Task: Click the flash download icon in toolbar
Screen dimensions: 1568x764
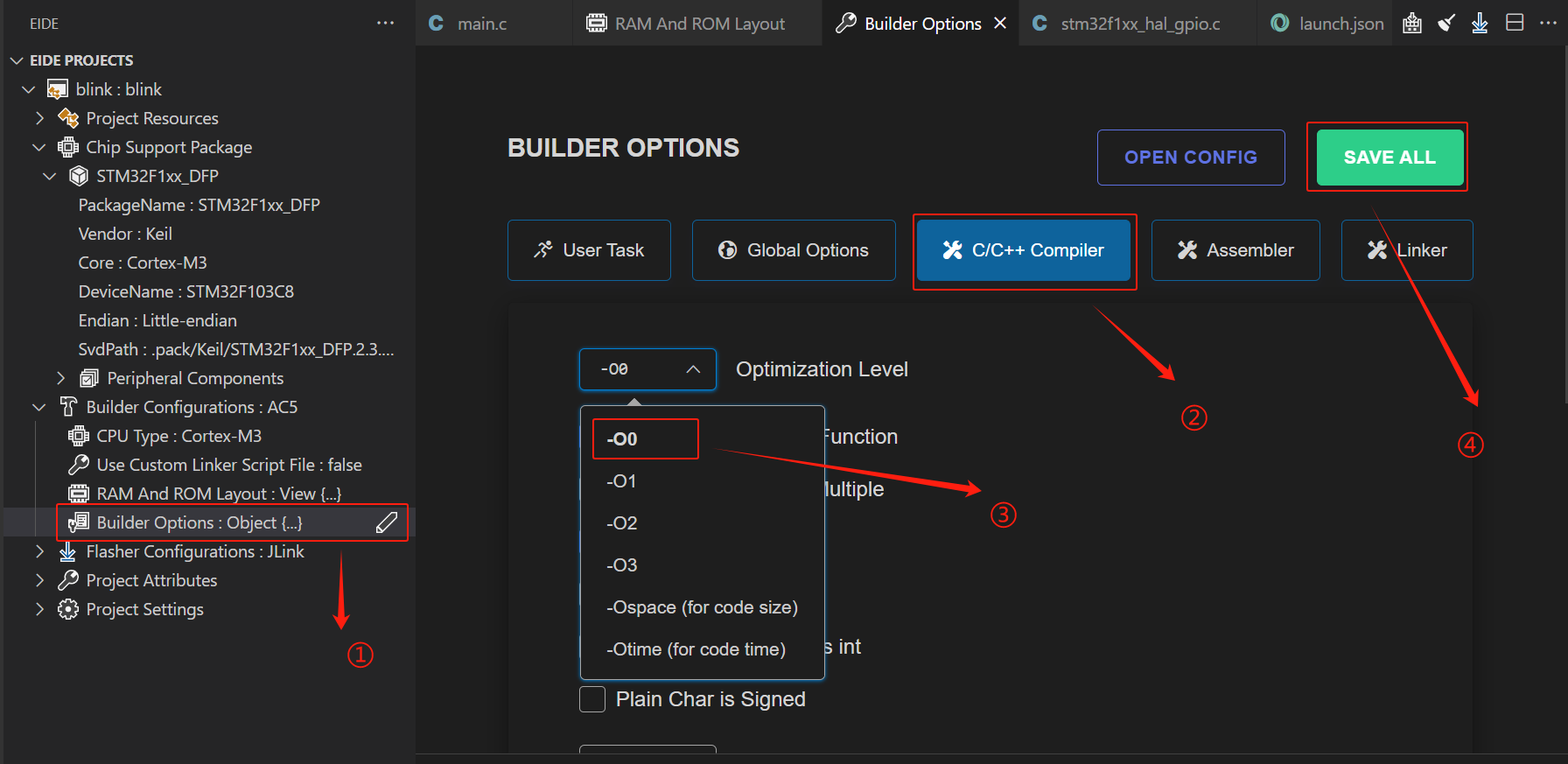Action: (x=1480, y=24)
